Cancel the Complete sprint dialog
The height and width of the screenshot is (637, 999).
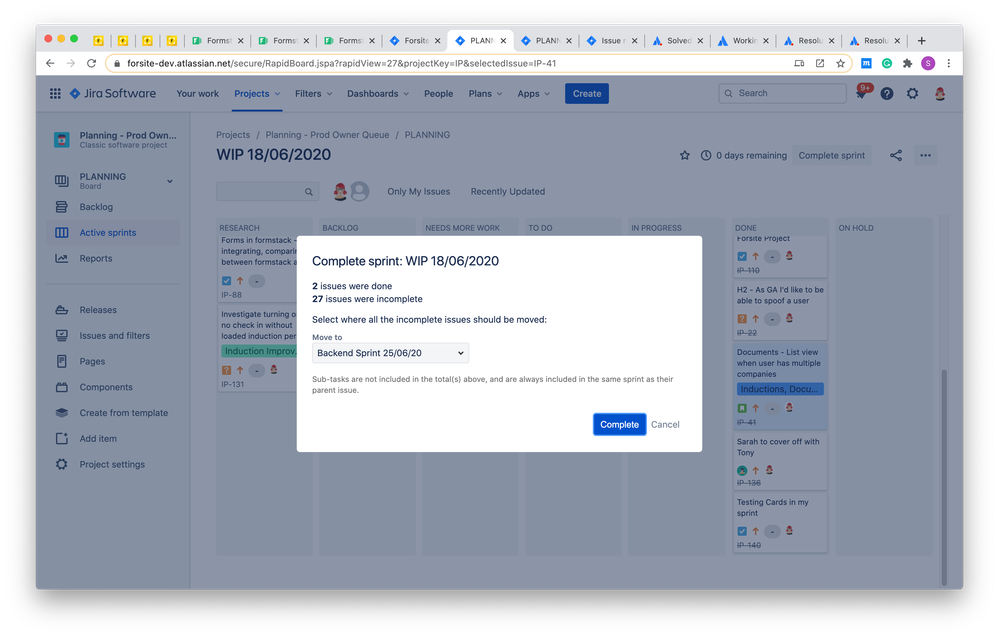click(664, 424)
